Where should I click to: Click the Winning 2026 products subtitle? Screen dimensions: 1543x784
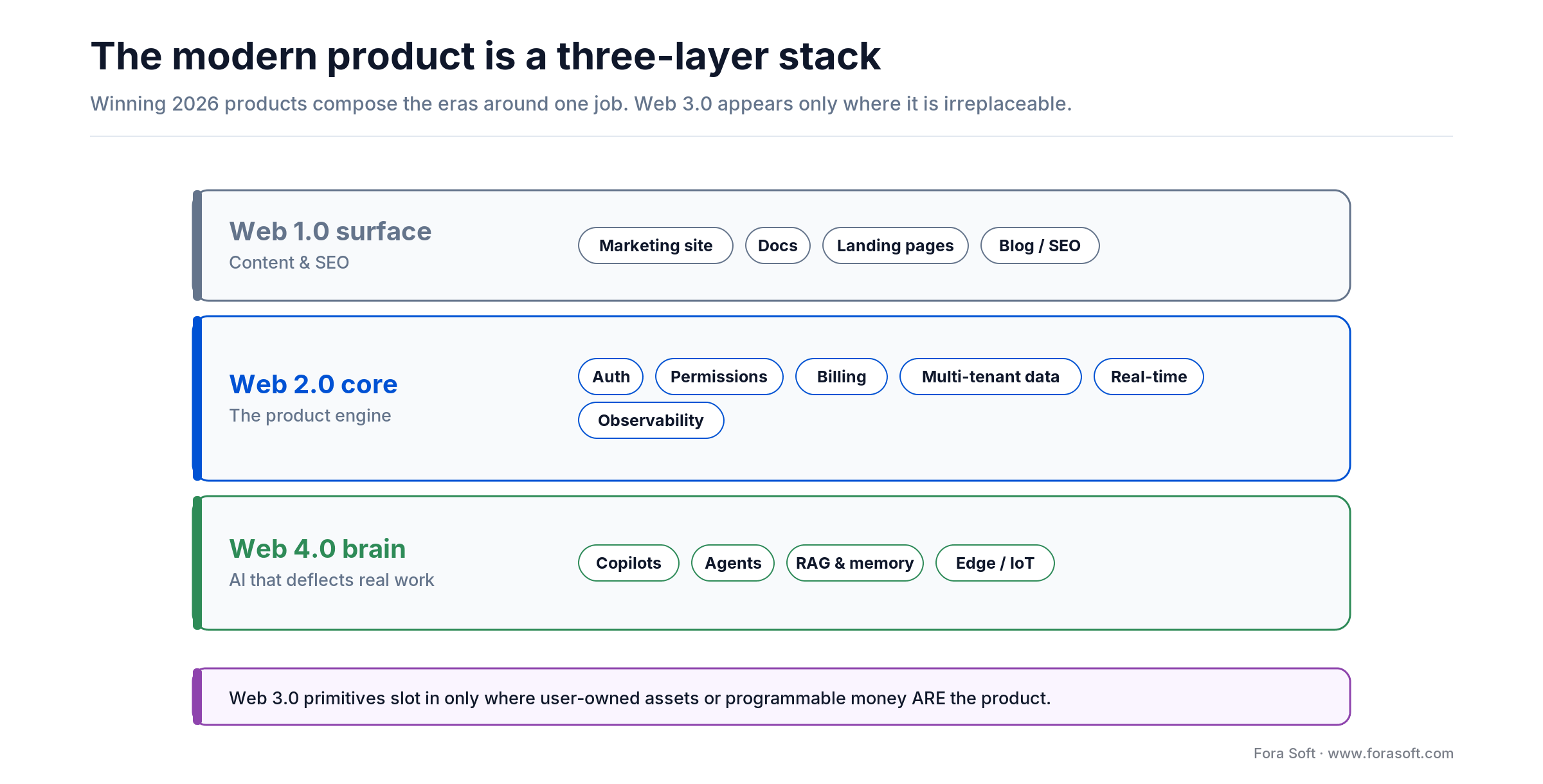point(581,103)
